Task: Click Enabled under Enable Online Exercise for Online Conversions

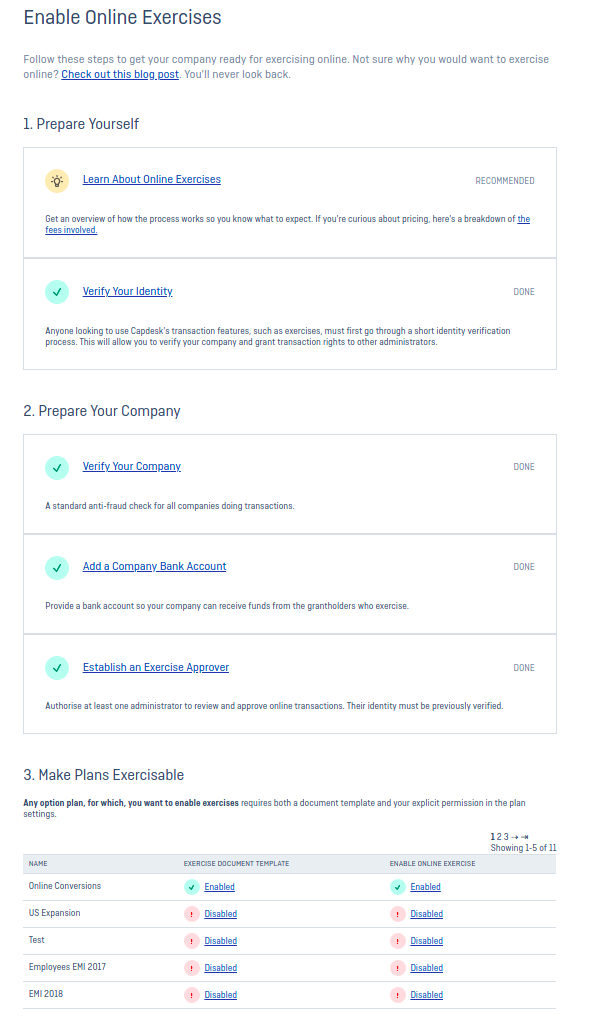Action: coord(426,887)
